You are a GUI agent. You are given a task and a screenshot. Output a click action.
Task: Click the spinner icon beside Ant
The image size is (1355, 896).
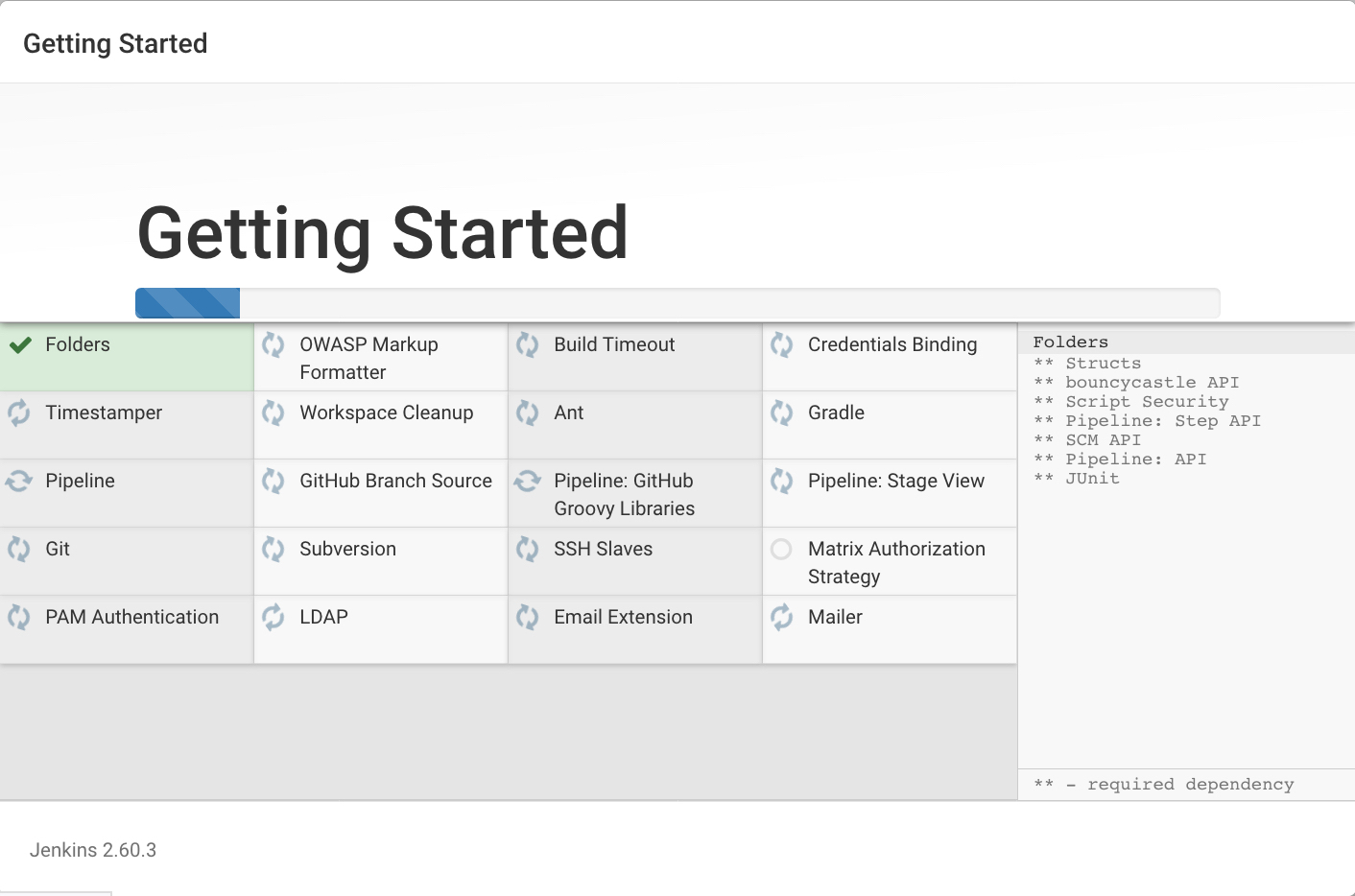pos(528,413)
